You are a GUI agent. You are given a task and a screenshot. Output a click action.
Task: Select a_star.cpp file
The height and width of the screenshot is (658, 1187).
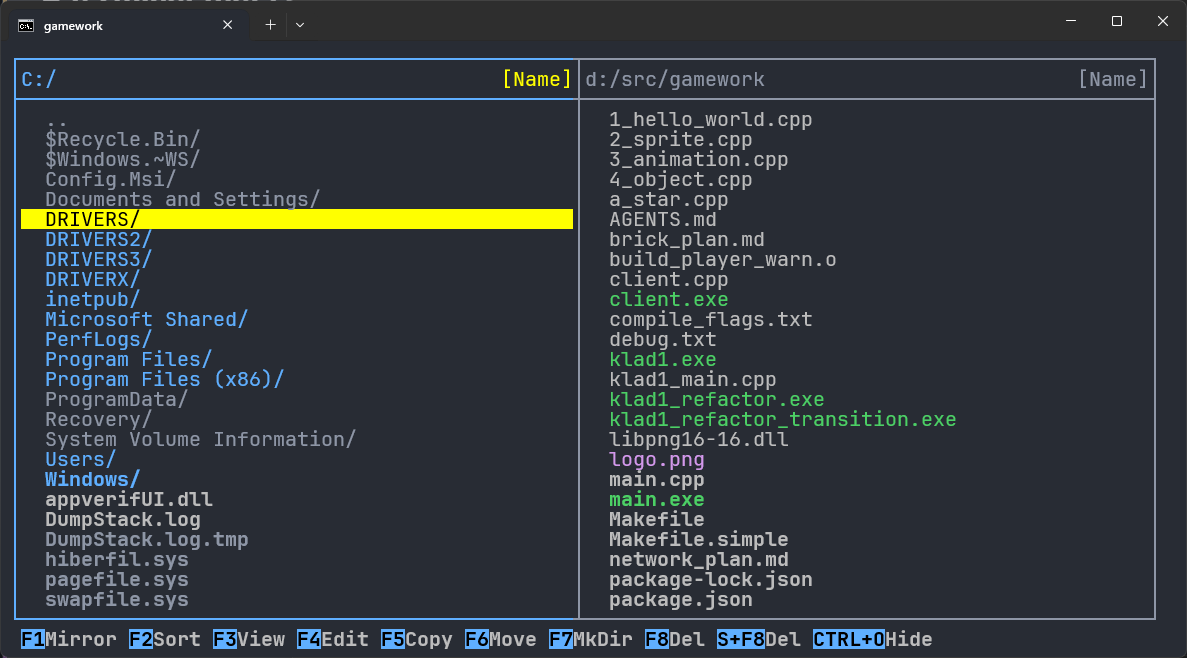point(668,199)
